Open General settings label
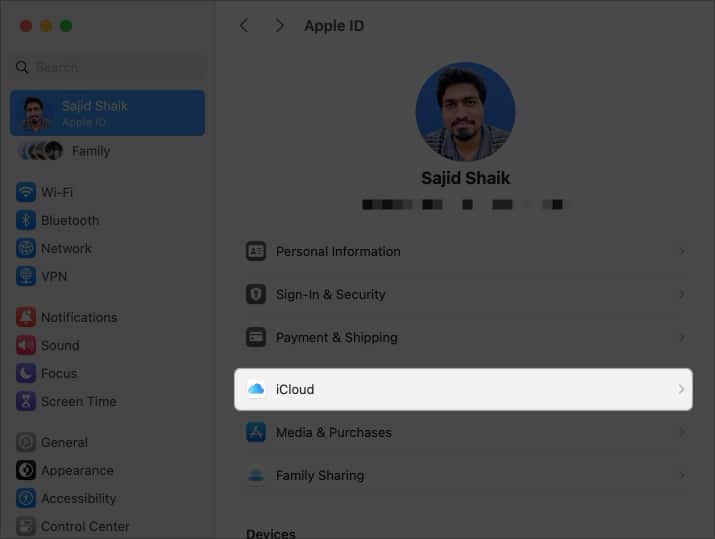This screenshot has width=715, height=539. pos(64,442)
